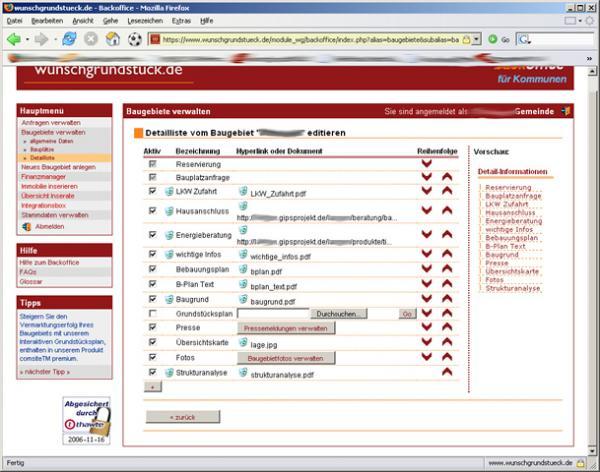Click the zurück button
This screenshot has height=472, width=600.
[183, 417]
